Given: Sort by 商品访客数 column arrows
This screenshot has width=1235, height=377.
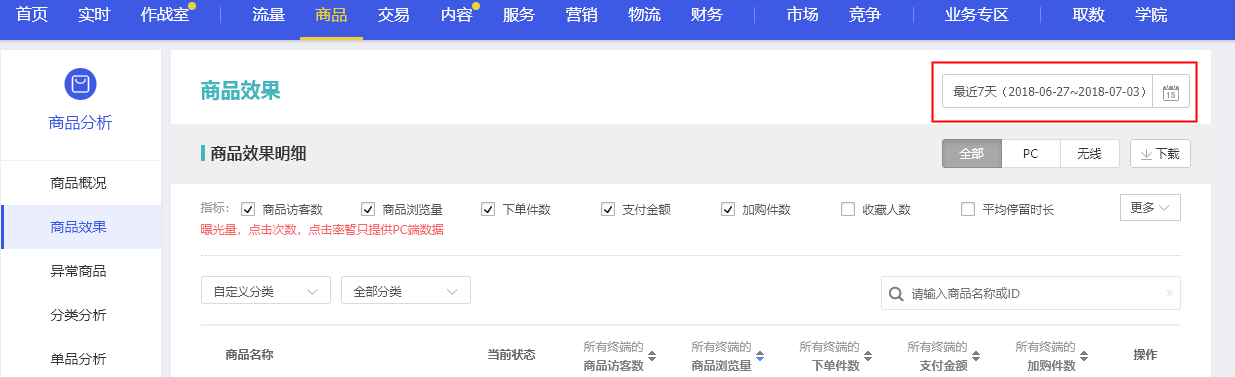Looking at the screenshot, I should pos(652,356).
